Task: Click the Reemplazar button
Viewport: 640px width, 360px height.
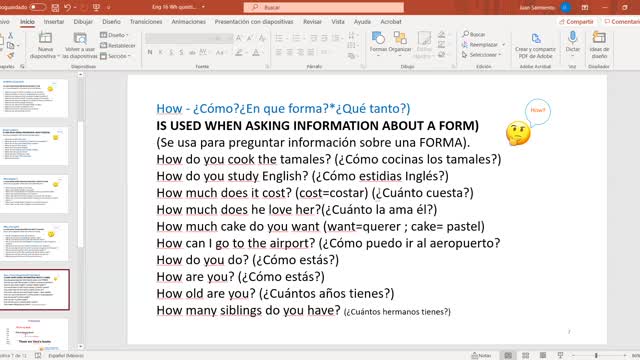Action: click(480, 44)
